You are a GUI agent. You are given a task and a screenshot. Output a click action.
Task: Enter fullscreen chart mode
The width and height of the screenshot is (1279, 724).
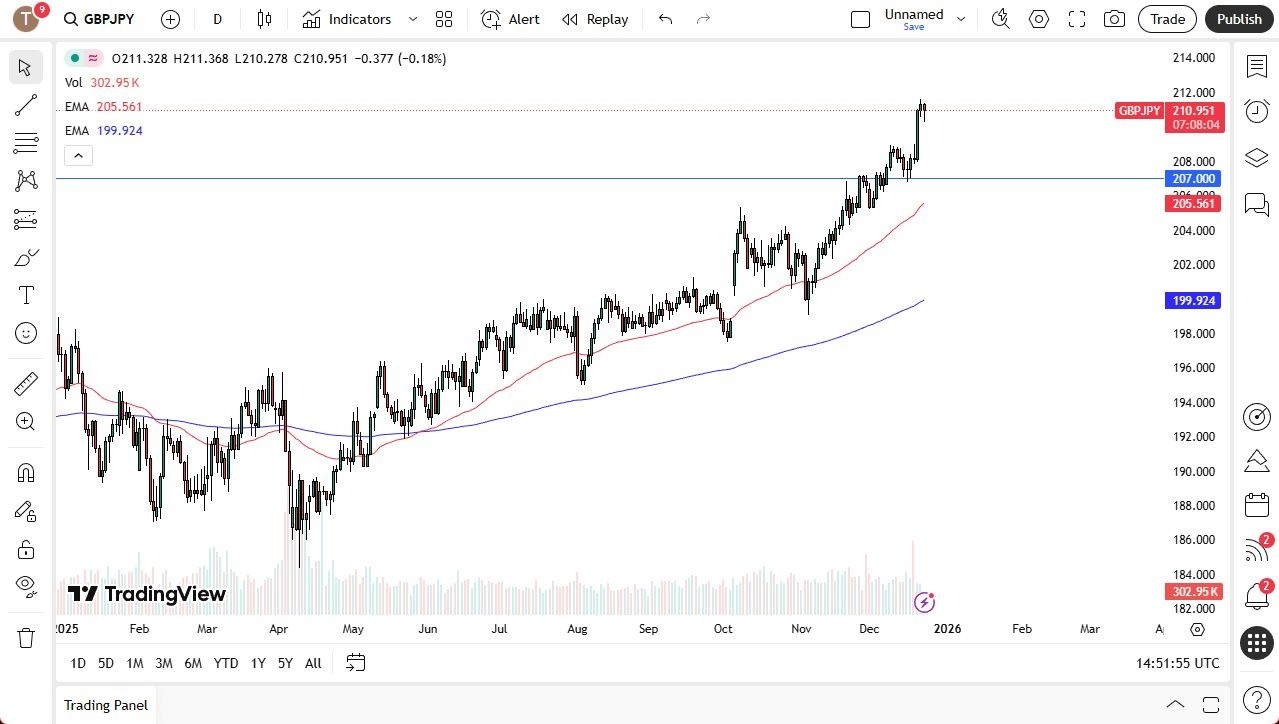point(1077,19)
